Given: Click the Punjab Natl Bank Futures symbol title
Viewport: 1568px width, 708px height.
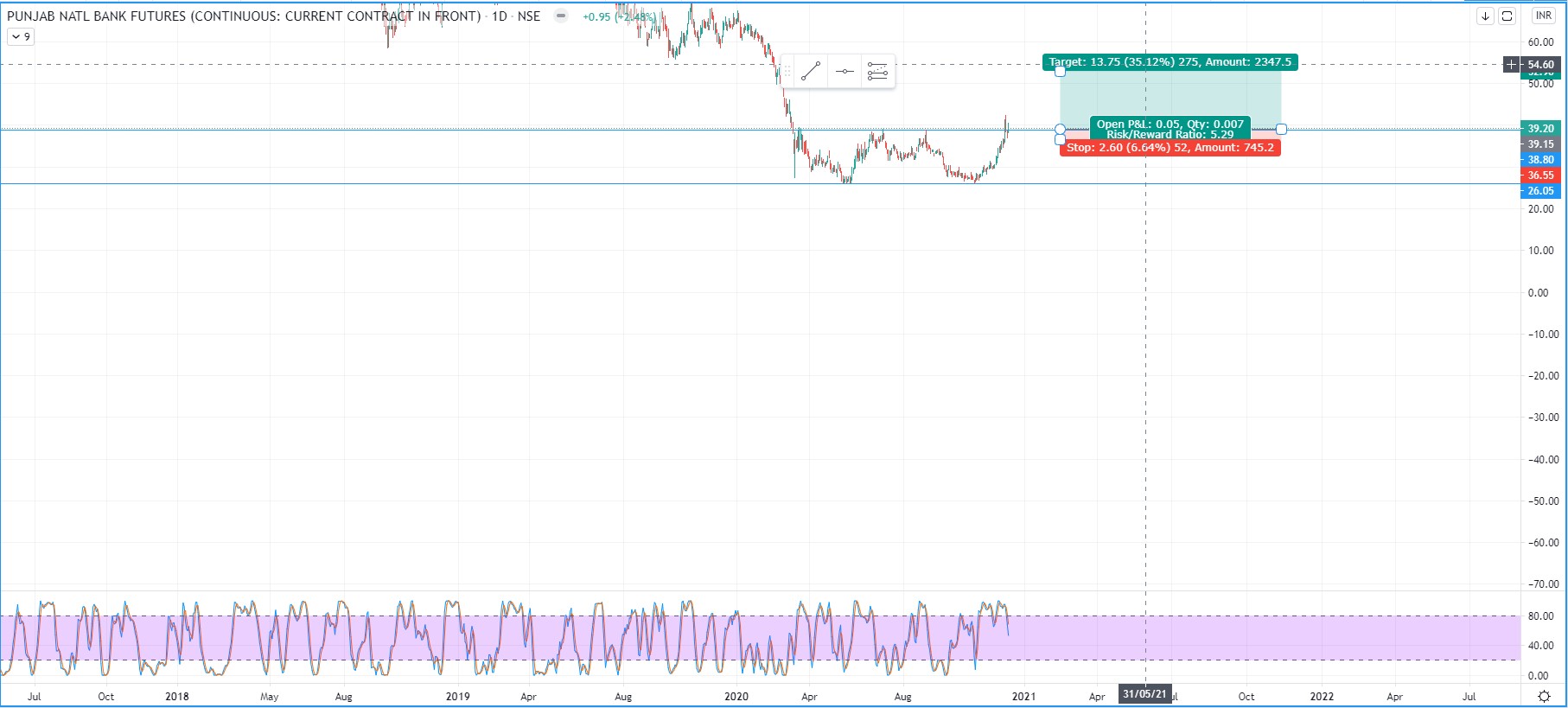Looking at the screenshot, I should coord(243,16).
